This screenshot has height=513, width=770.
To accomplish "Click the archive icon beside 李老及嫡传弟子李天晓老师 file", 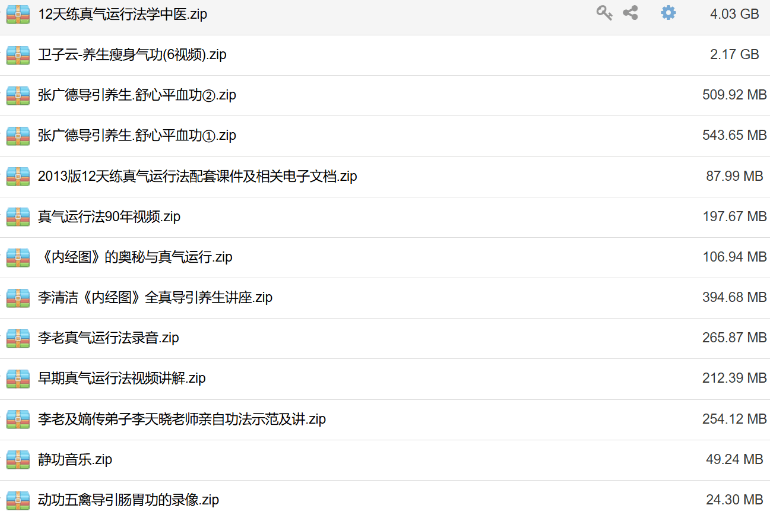I will coord(18,419).
